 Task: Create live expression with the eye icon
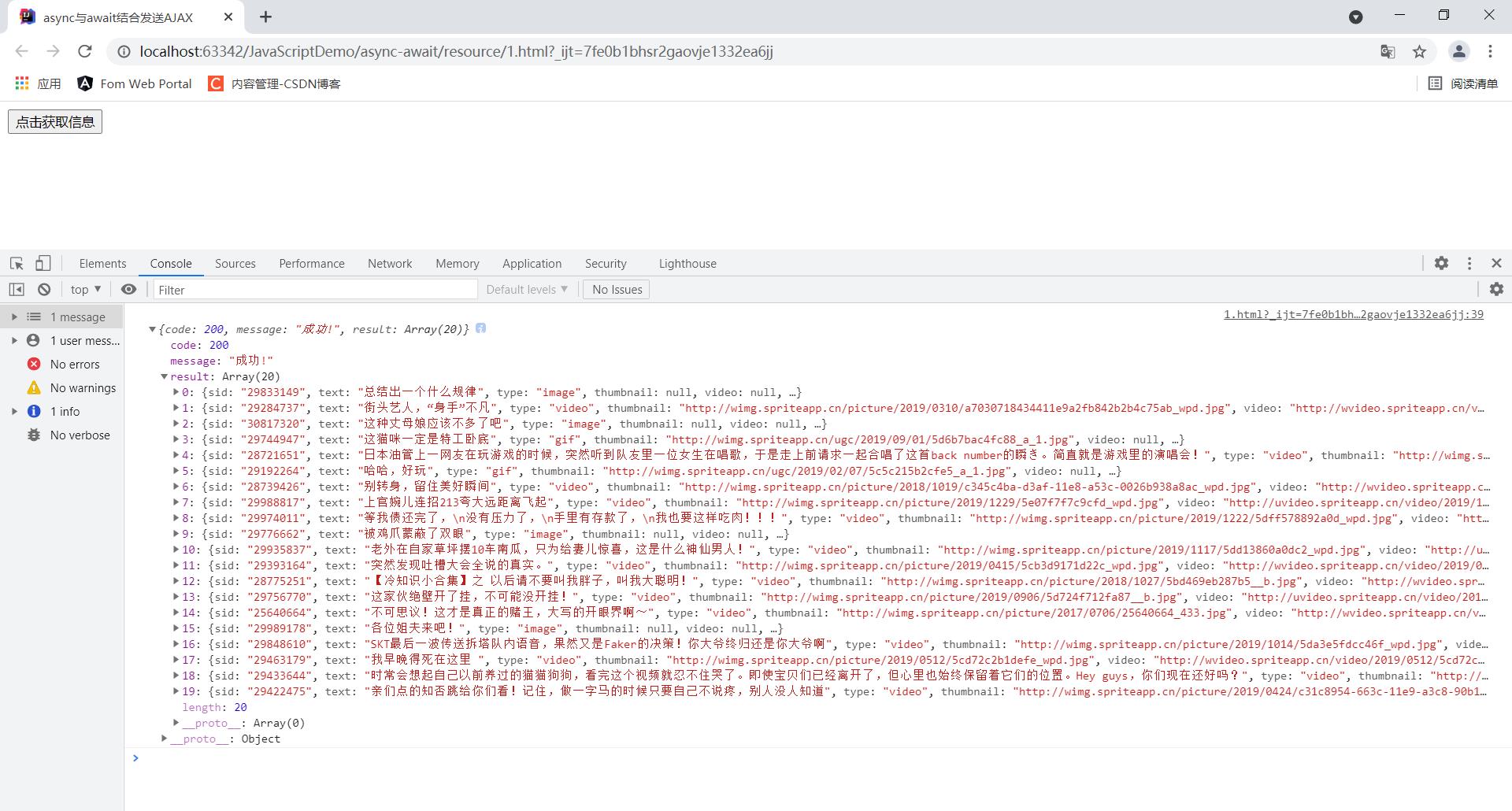click(x=128, y=290)
